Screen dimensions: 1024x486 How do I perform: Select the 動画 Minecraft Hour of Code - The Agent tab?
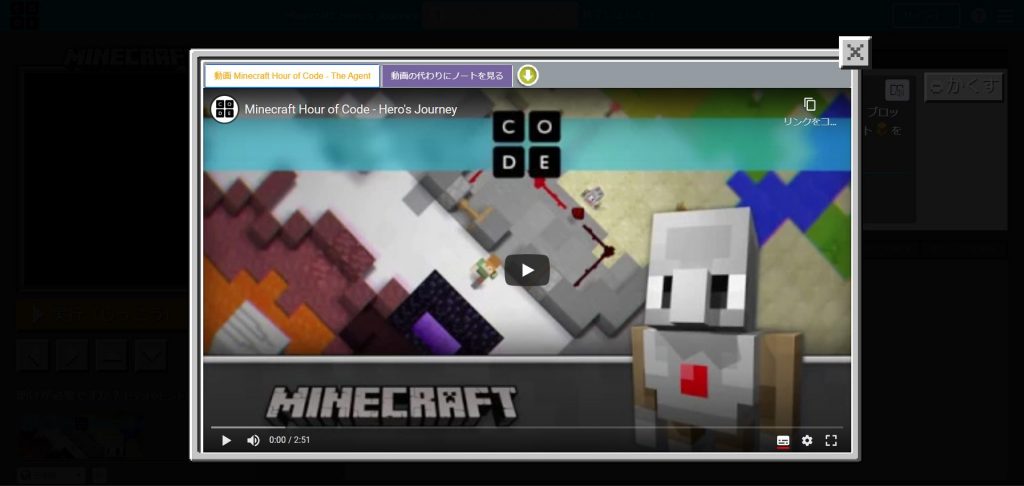point(292,76)
